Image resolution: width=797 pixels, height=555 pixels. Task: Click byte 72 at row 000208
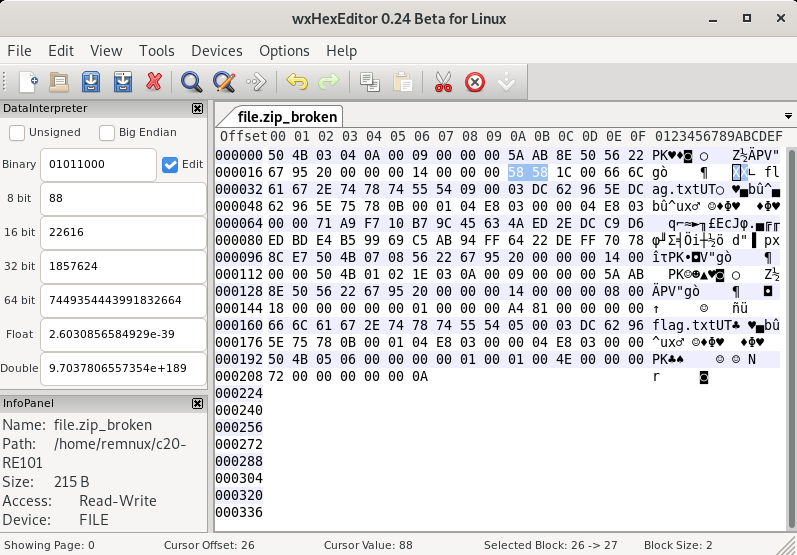[275, 377]
